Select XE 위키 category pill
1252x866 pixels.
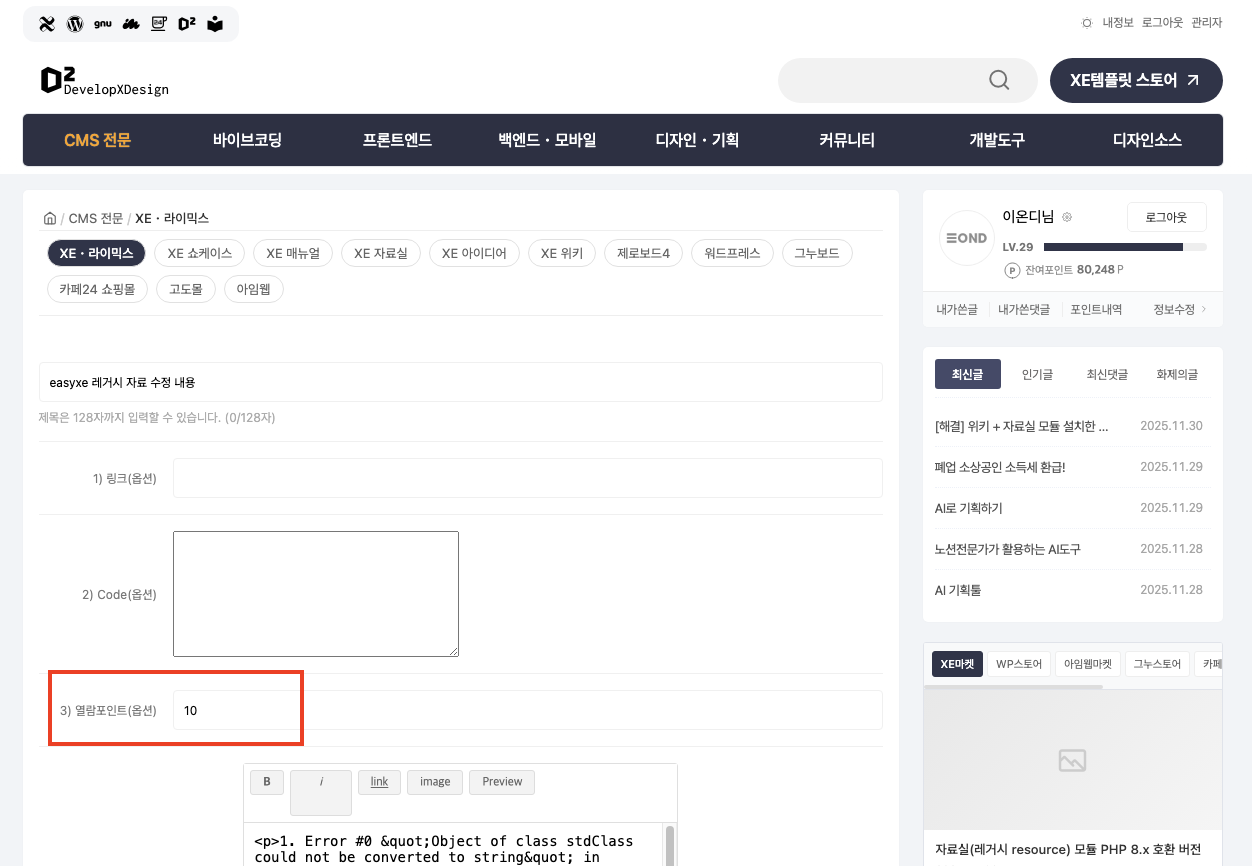[x=562, y=253]
